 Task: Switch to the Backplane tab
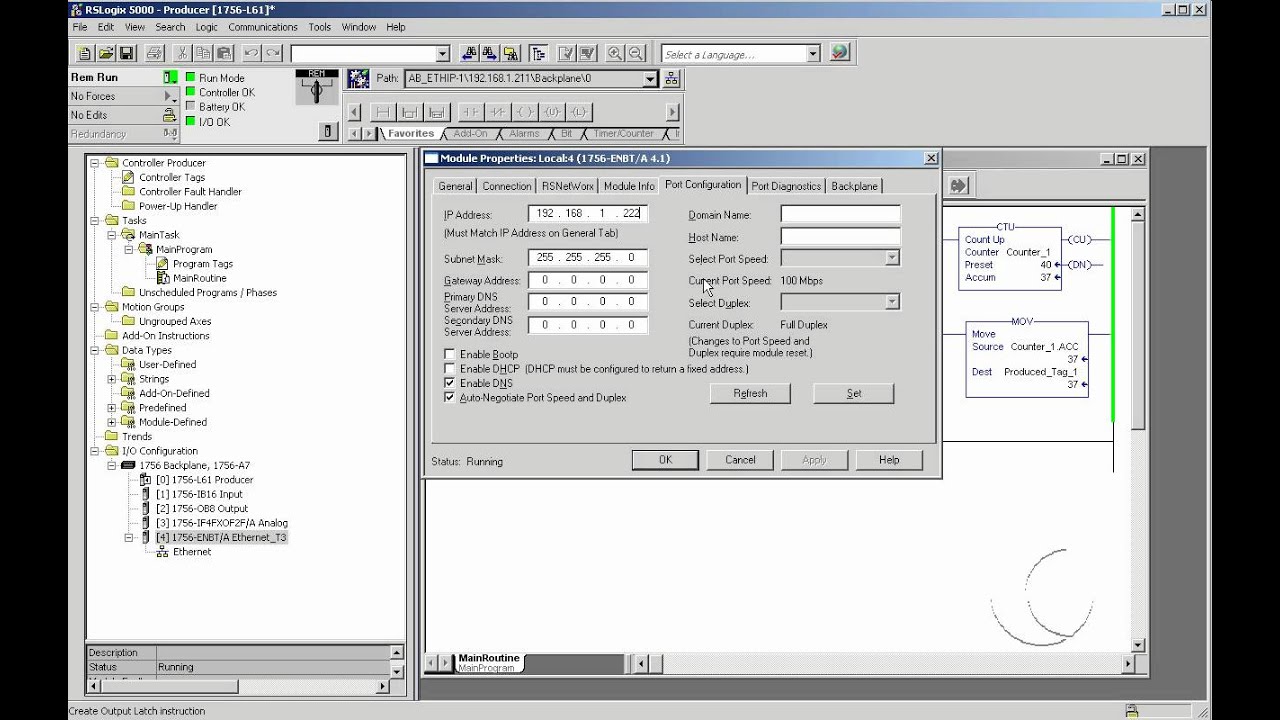854,186
